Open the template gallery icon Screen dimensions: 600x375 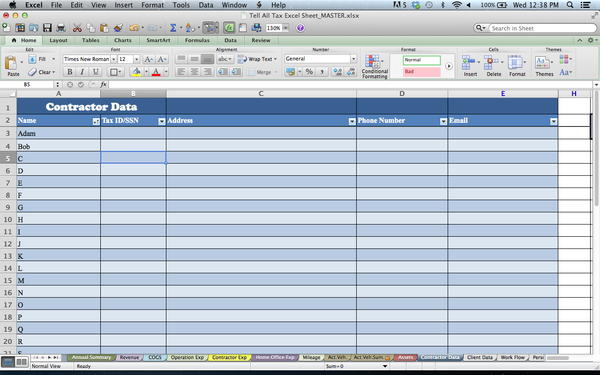pos(20,28)
